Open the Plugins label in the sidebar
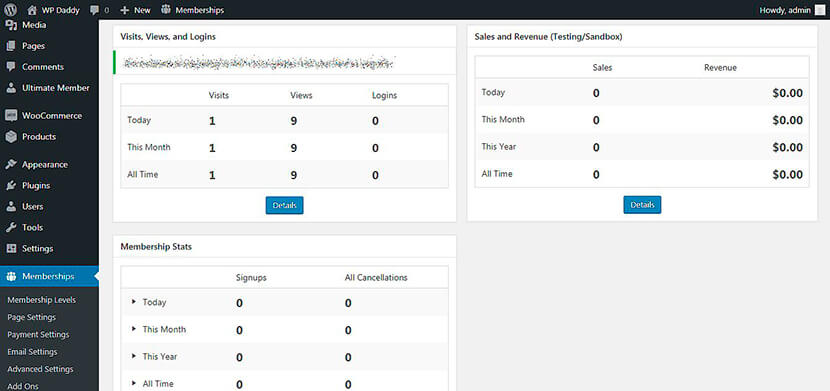830x391 pixels. point(36,186)
